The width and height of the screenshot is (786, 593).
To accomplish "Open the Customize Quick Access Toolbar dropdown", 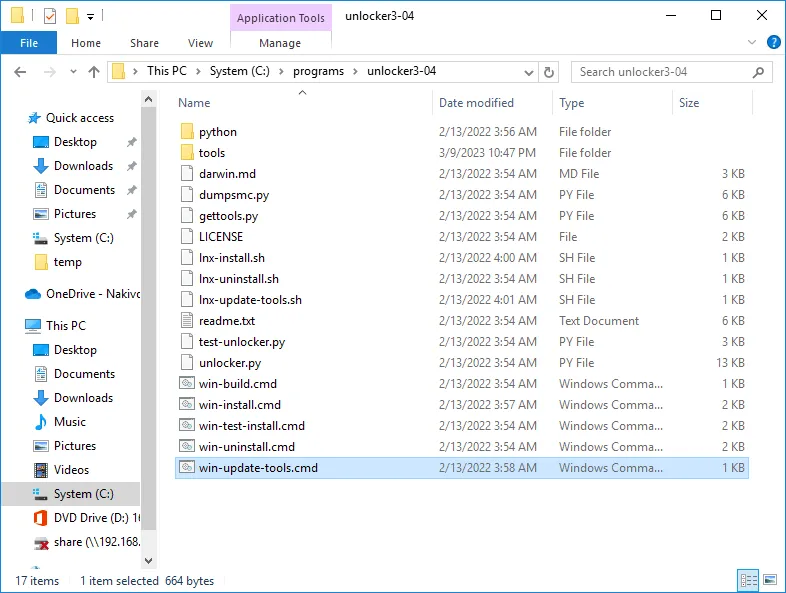I will (91, 17).
